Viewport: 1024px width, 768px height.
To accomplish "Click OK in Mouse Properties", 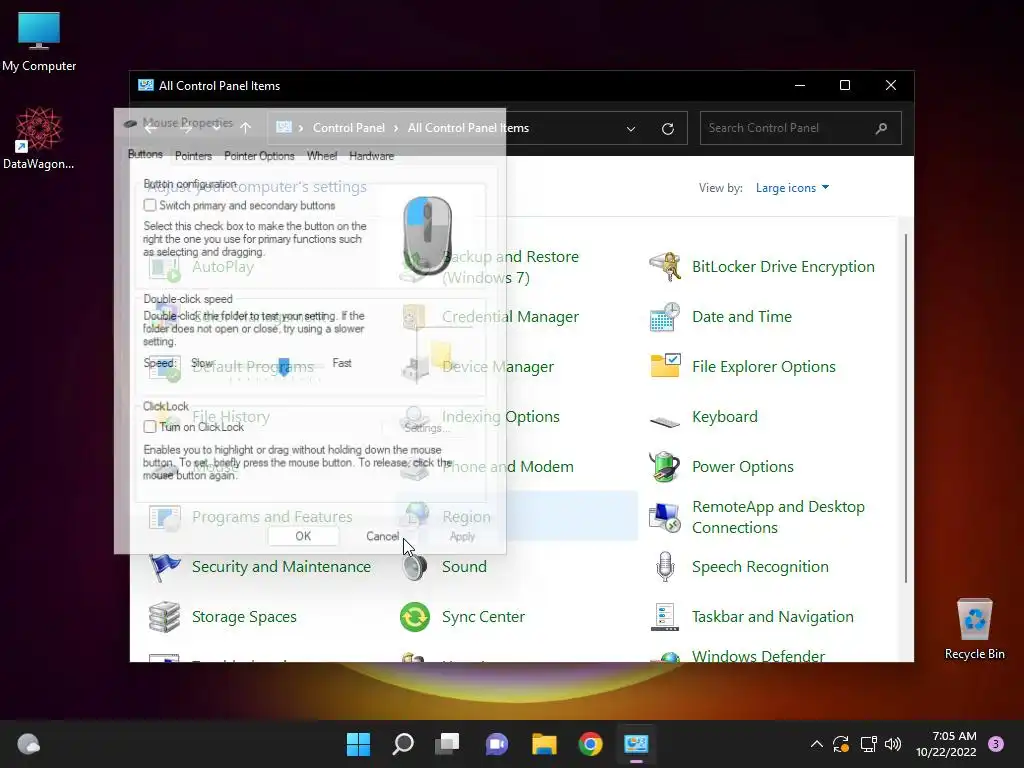I will click(x=303, y=536).
